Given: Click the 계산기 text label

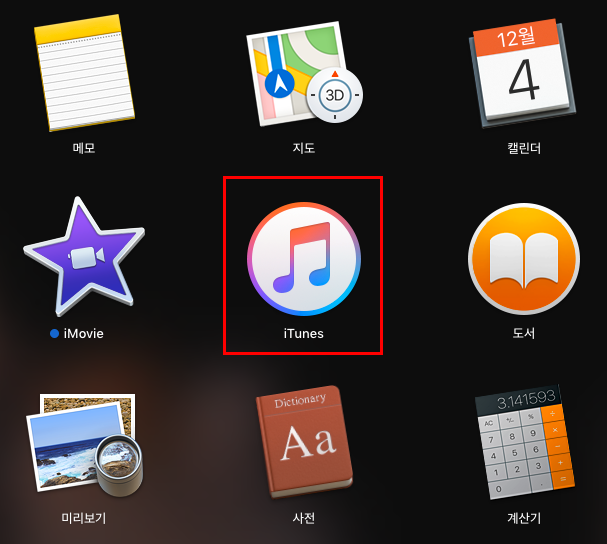Looking at the screenshot, I should [524, 518].
